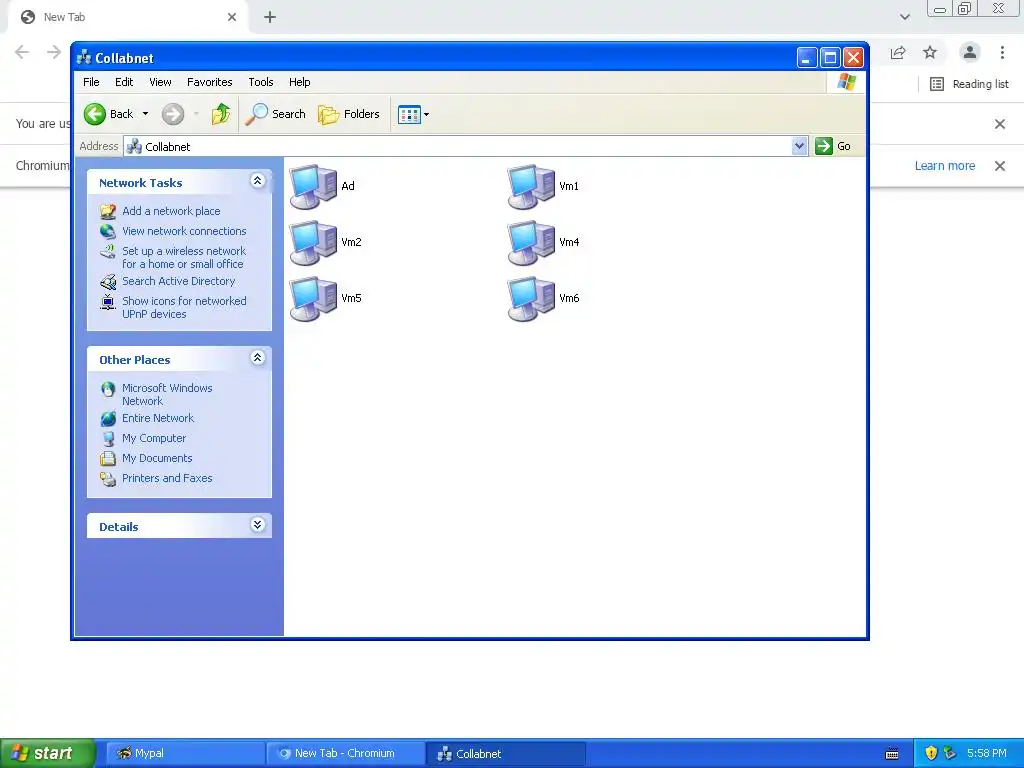
Task: Click Search Active Directory
Action: coord(178,281)
